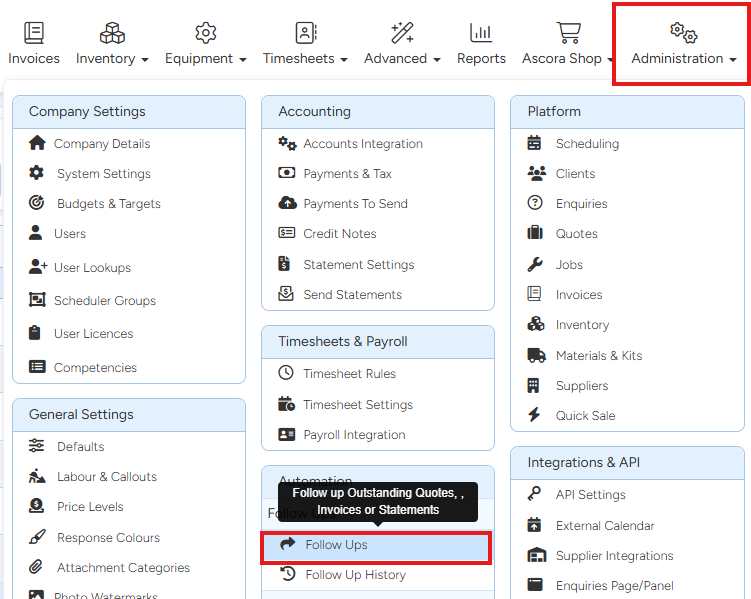Screen dimensions: 751x599
Task: Click the Reports bar chart icon
Action: (481, 33)
